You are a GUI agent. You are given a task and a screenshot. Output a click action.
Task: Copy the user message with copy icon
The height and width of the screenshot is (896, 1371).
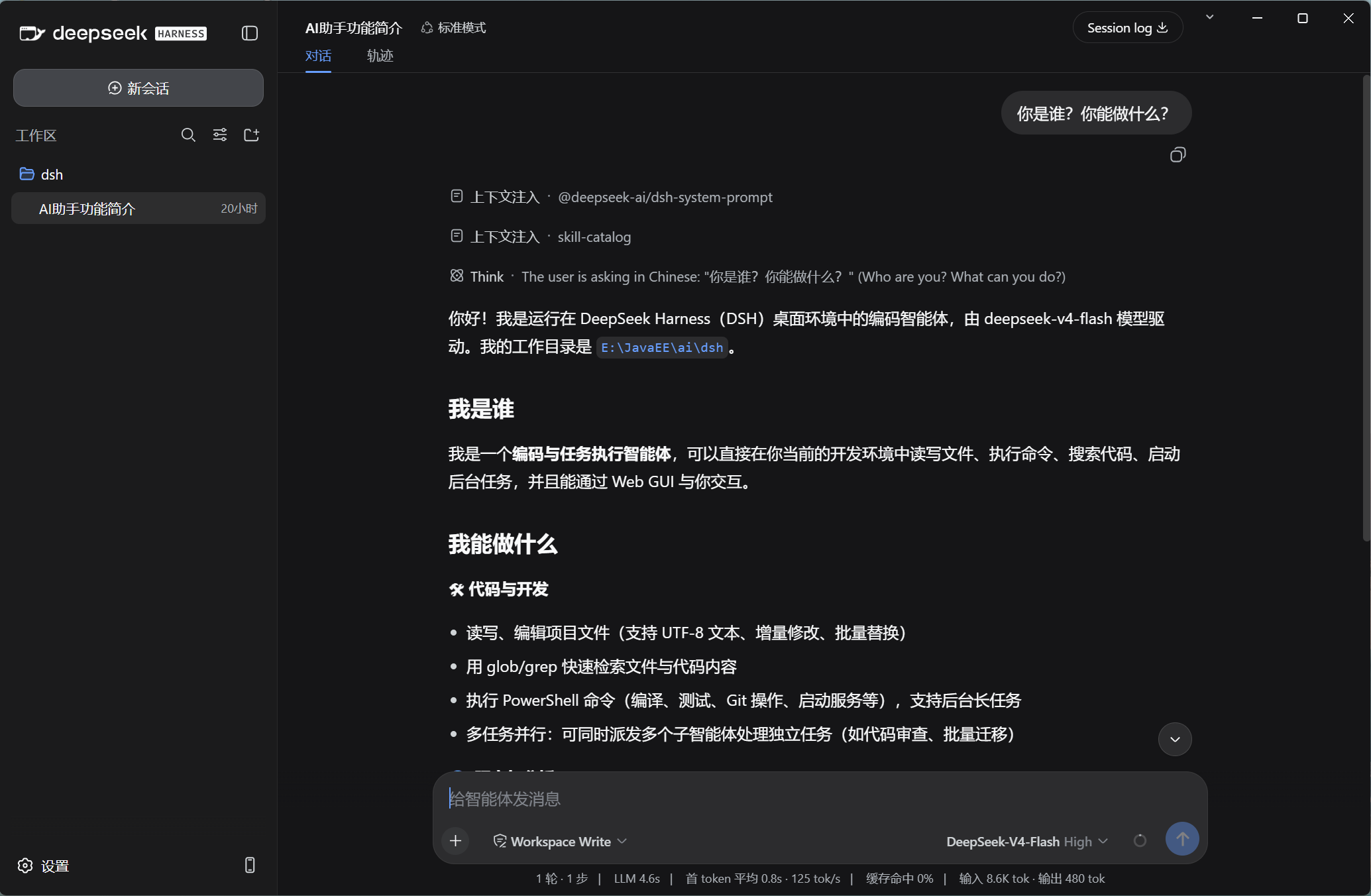click(1178, 155)
